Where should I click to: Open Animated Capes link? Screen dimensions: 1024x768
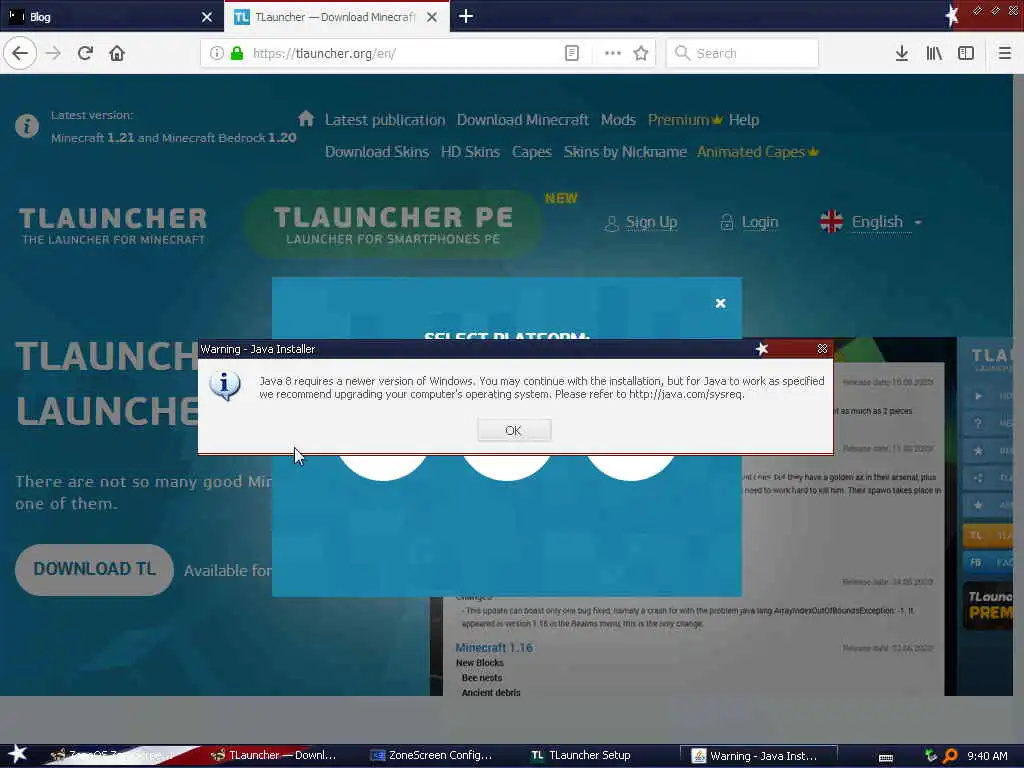pyautogui.click(x=758, y=152)
